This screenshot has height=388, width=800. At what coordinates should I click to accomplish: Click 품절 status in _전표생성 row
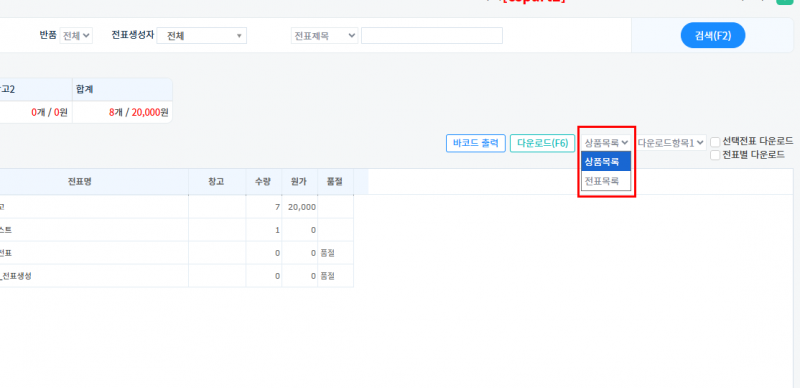[328, 276]
